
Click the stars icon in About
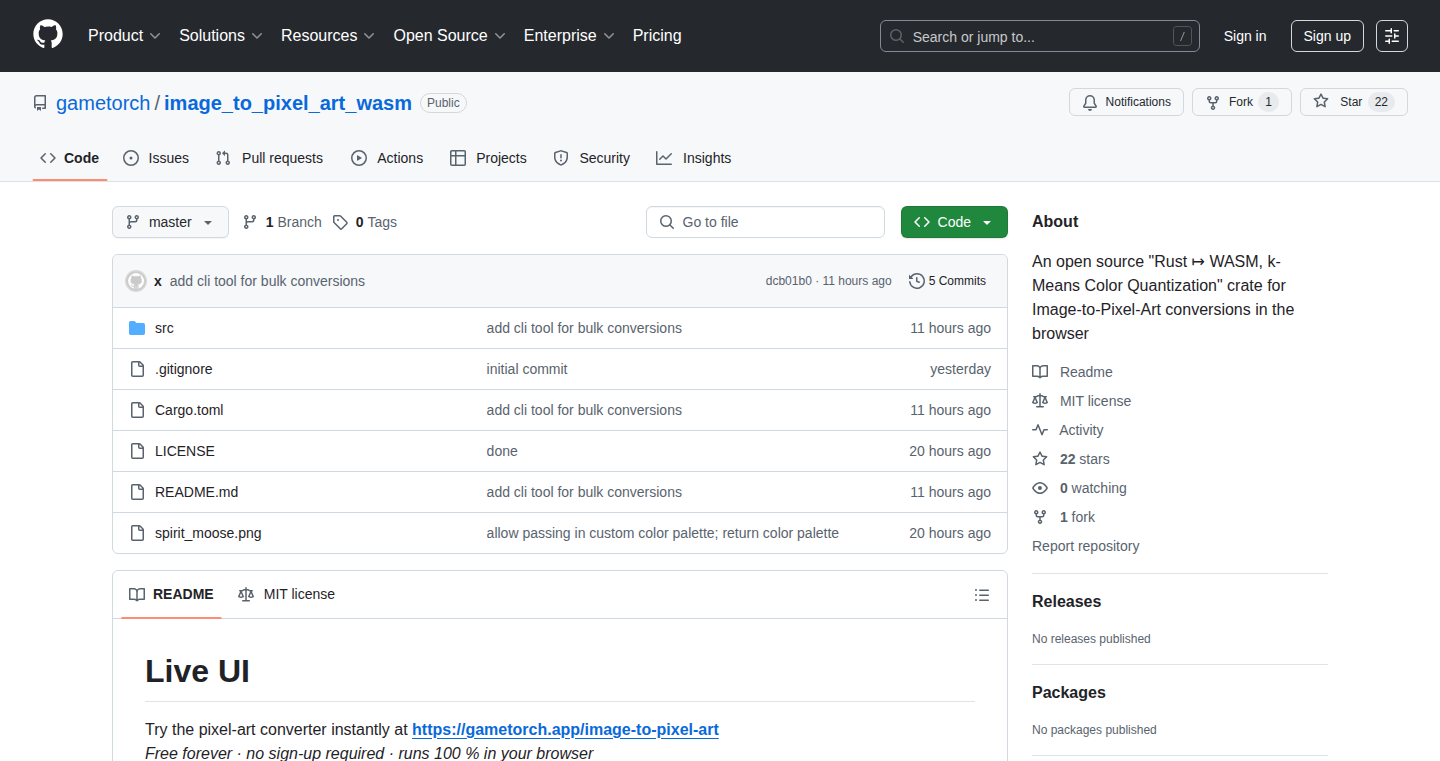tap(1040, 459)
